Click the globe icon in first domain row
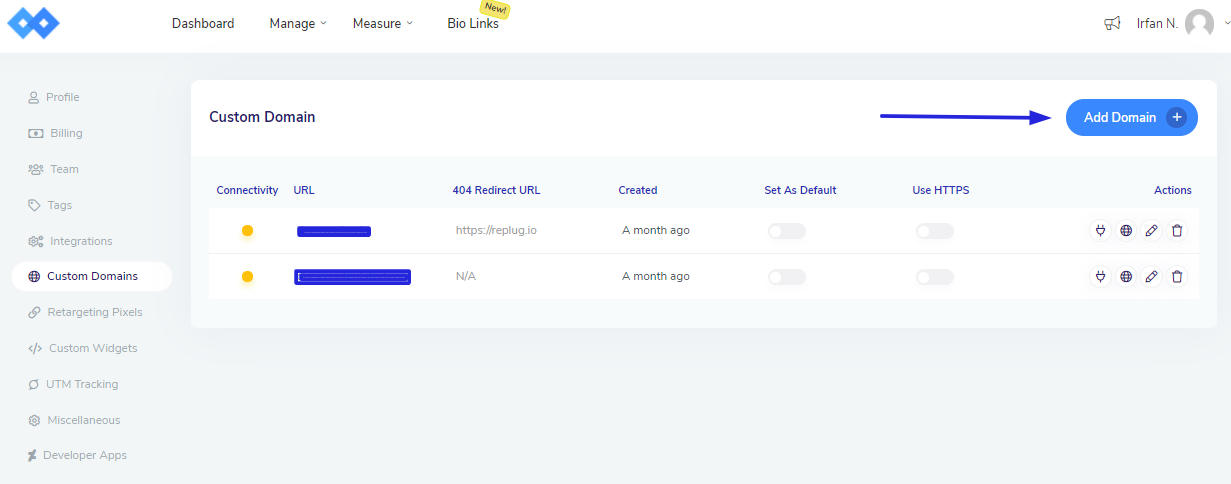The height and width of the screenshot is (484, 1231). point(1126,231)
